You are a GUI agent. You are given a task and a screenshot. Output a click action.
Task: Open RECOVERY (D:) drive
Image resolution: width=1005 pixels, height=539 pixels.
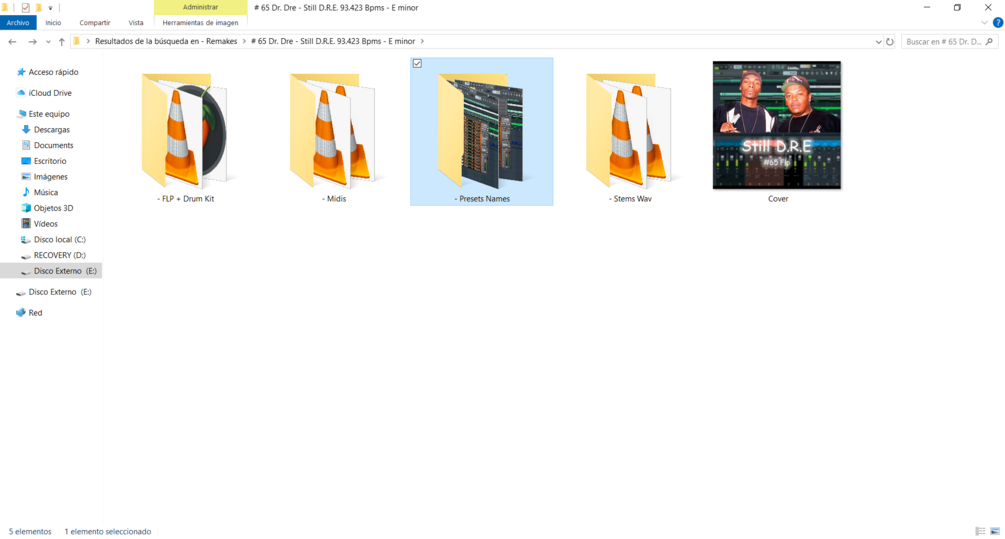60,255
